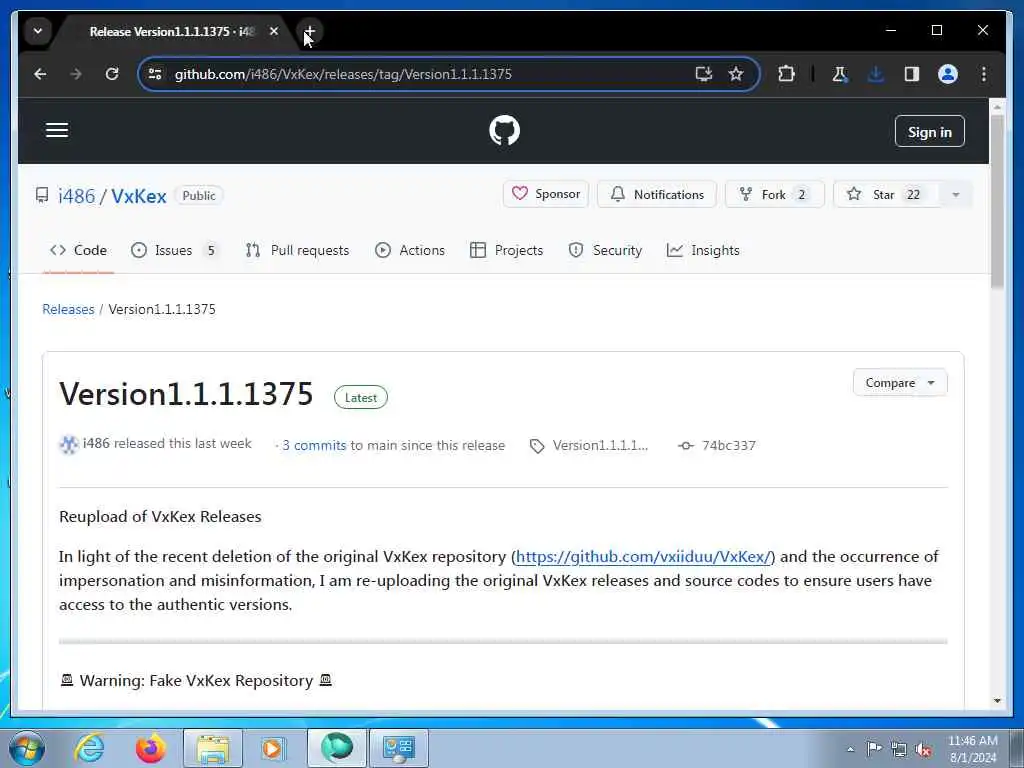Open the Security tab
The width and height of the screenshot is (1024, 768).
[x=605, y=250]
